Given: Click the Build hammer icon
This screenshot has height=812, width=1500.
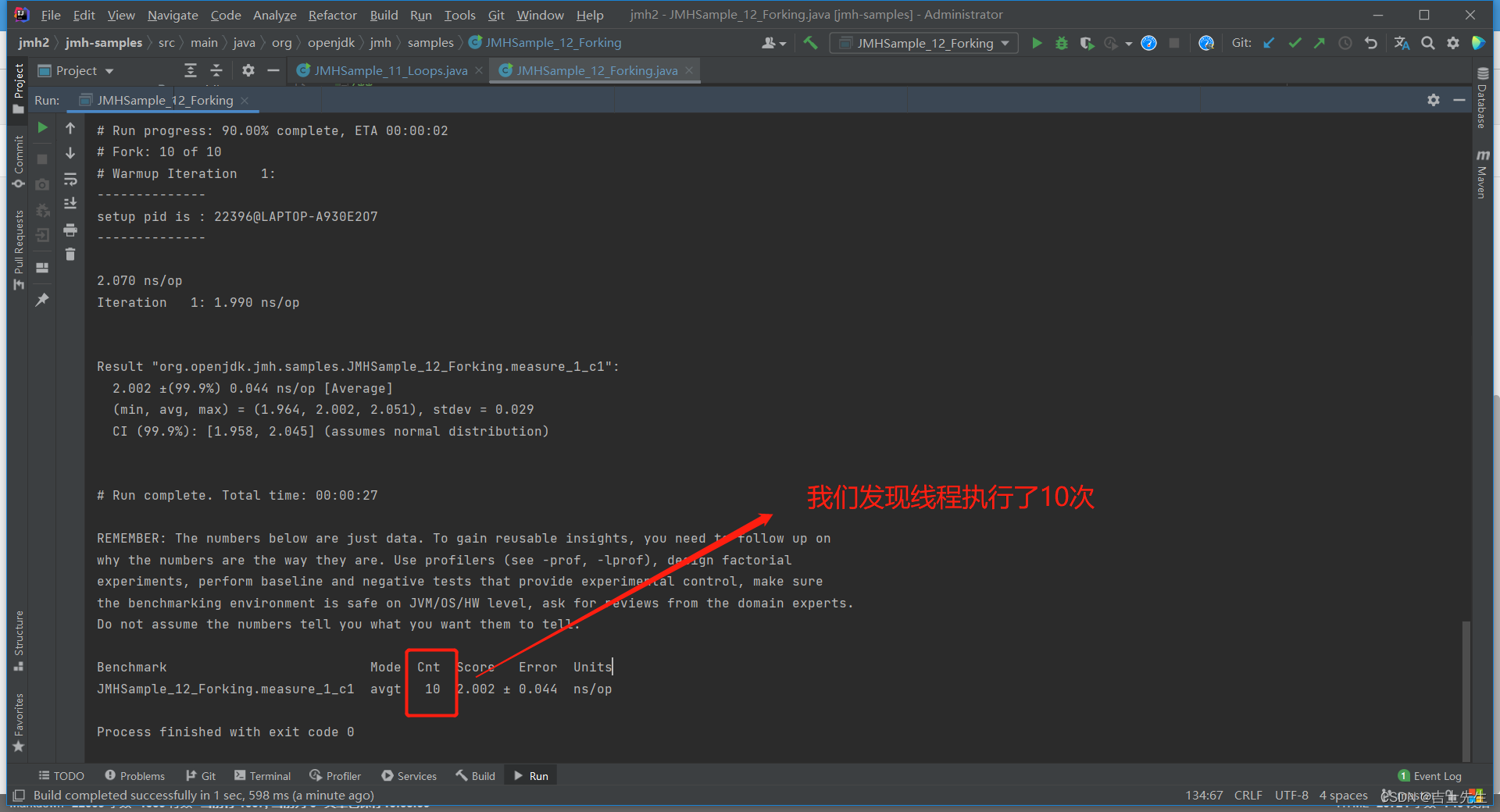Looking at the screenshot, I should click(810, 43).
